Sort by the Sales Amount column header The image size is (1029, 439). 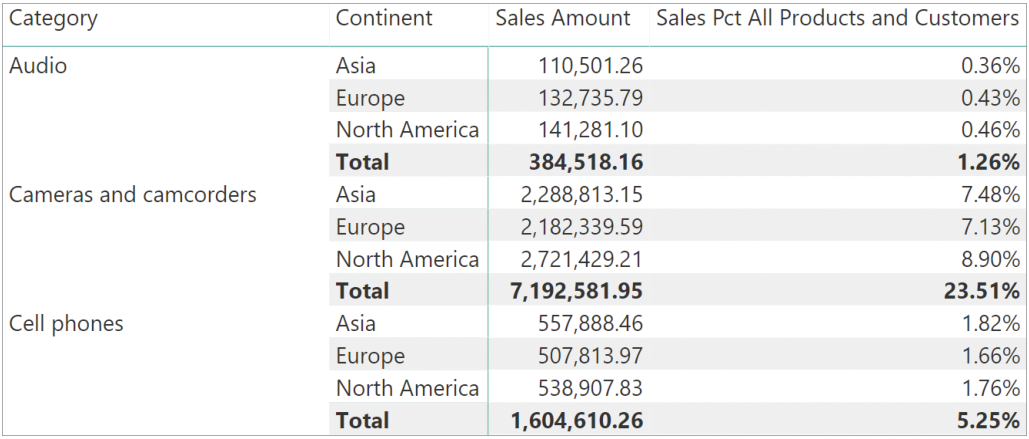[x=563, y=18]
